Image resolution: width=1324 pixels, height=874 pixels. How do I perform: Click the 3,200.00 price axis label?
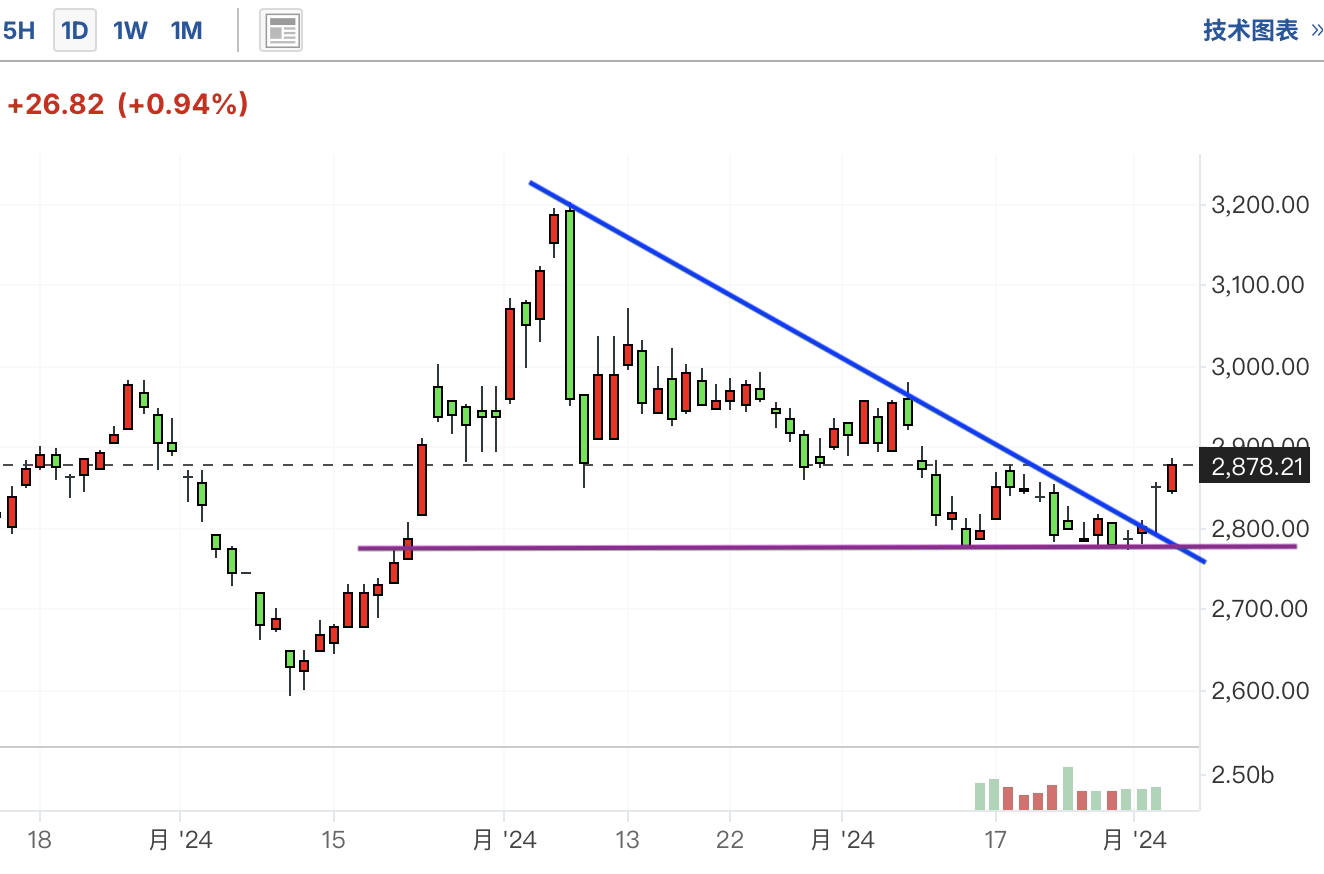1258,205
